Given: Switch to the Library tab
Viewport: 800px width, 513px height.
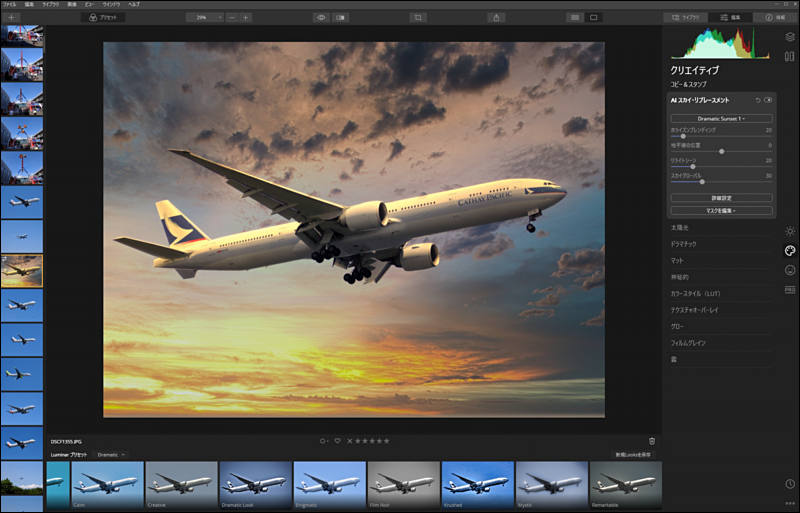Looking at the screenshot, I should 685,17.
